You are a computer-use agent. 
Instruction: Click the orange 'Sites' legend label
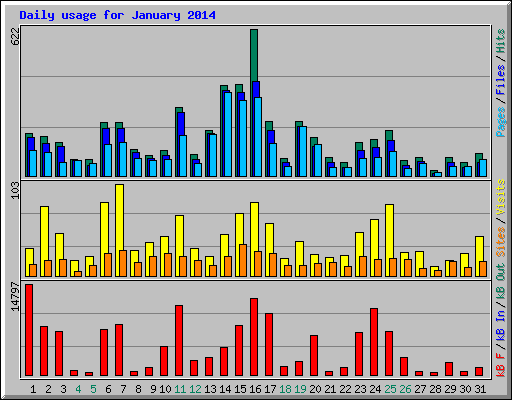[x=500, y=242]
